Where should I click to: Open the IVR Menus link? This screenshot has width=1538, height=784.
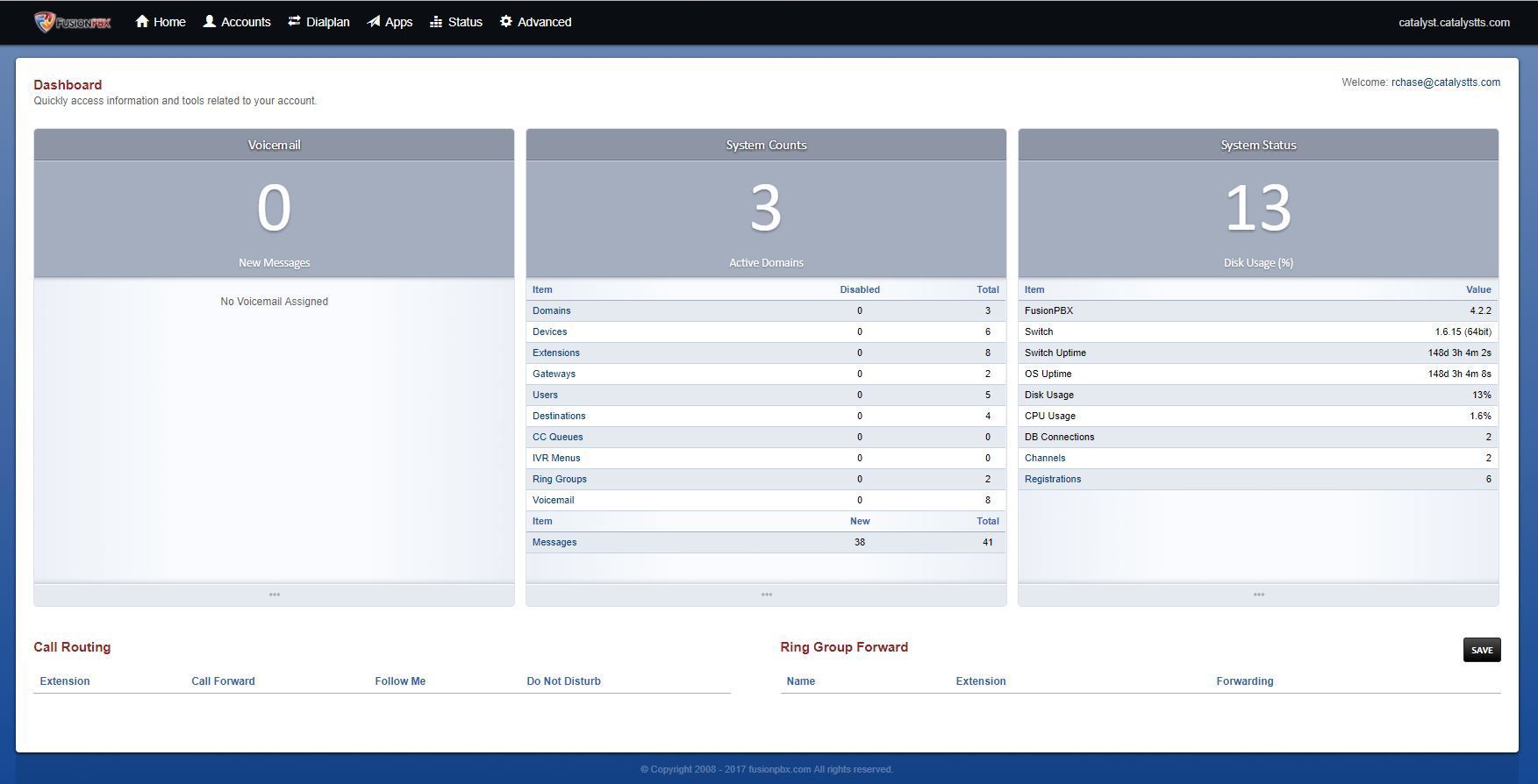[x=556, y=458]
